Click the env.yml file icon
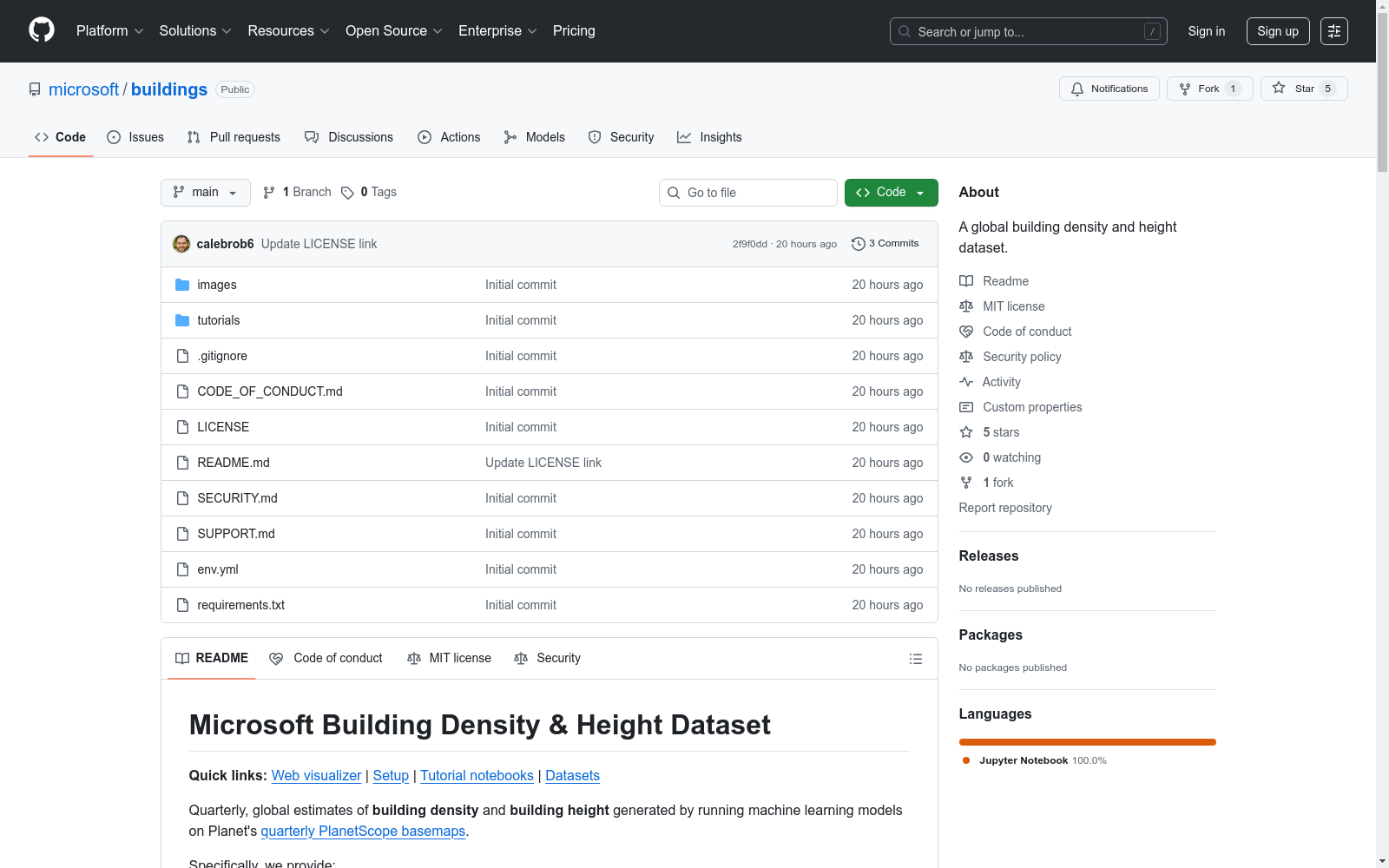The image size is (1389, 868). (182, 569)
